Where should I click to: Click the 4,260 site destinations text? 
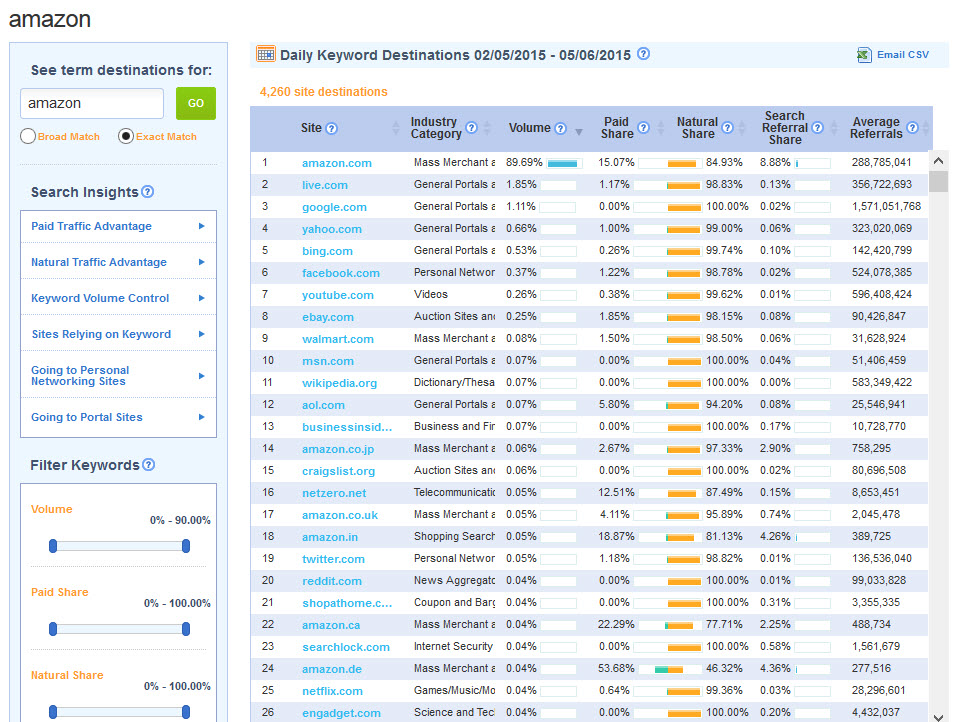click(323, 92)
